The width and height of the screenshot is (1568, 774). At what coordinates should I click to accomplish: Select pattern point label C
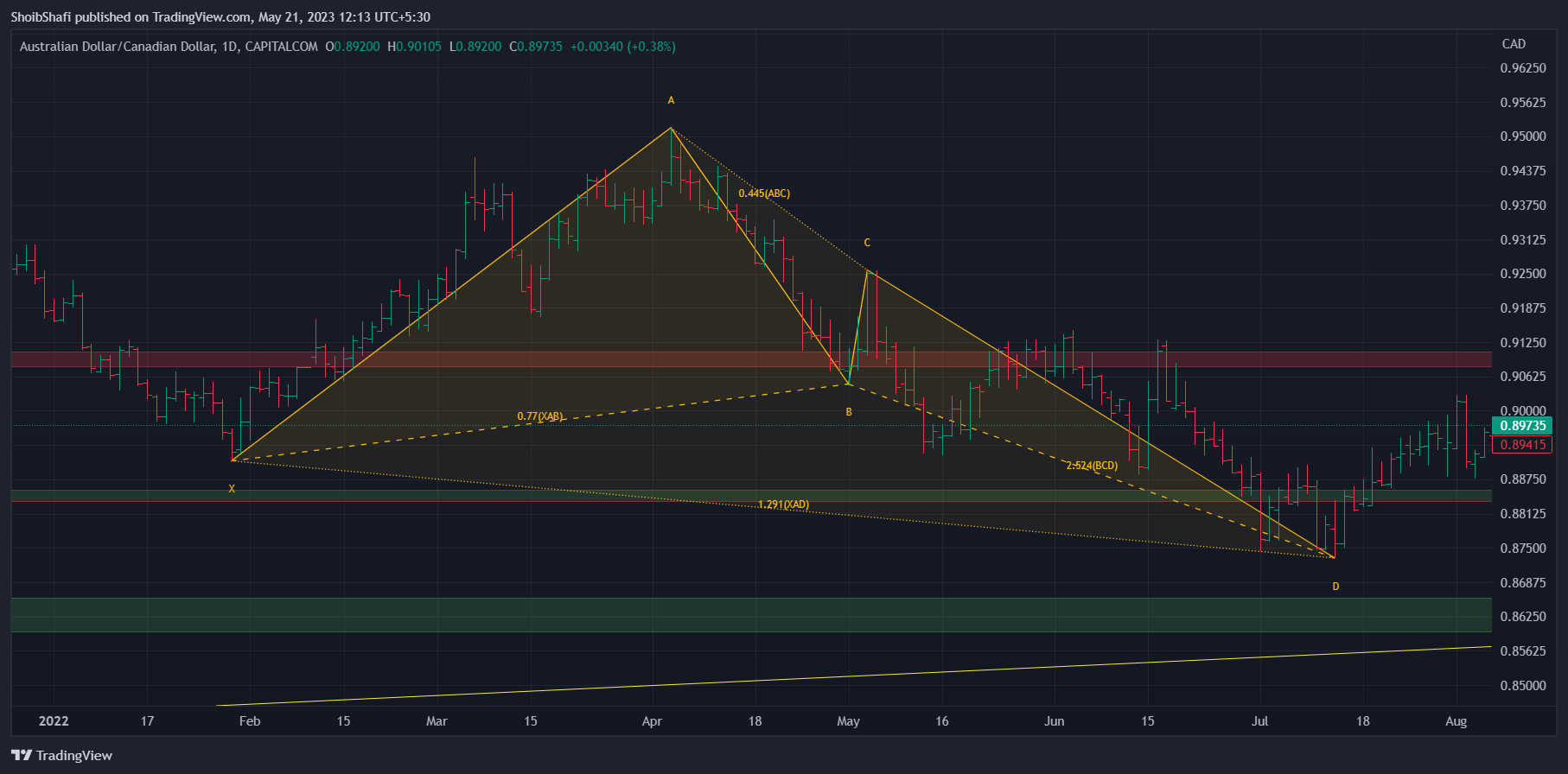coord(867,243)
